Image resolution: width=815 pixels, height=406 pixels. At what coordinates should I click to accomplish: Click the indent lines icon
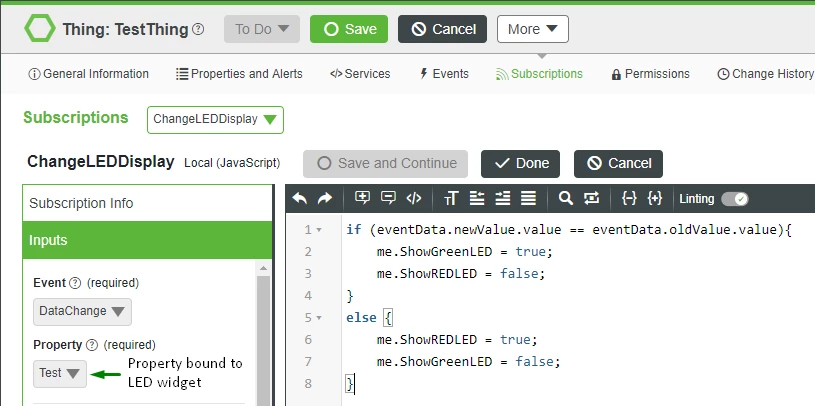[502, 198]
